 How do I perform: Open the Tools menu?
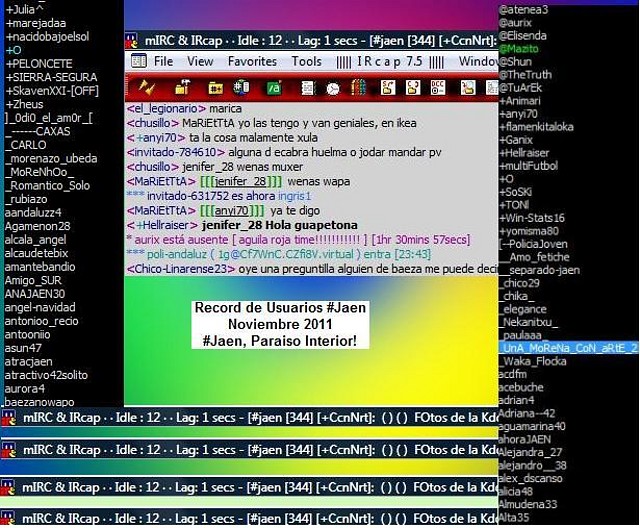pos(306,61)
